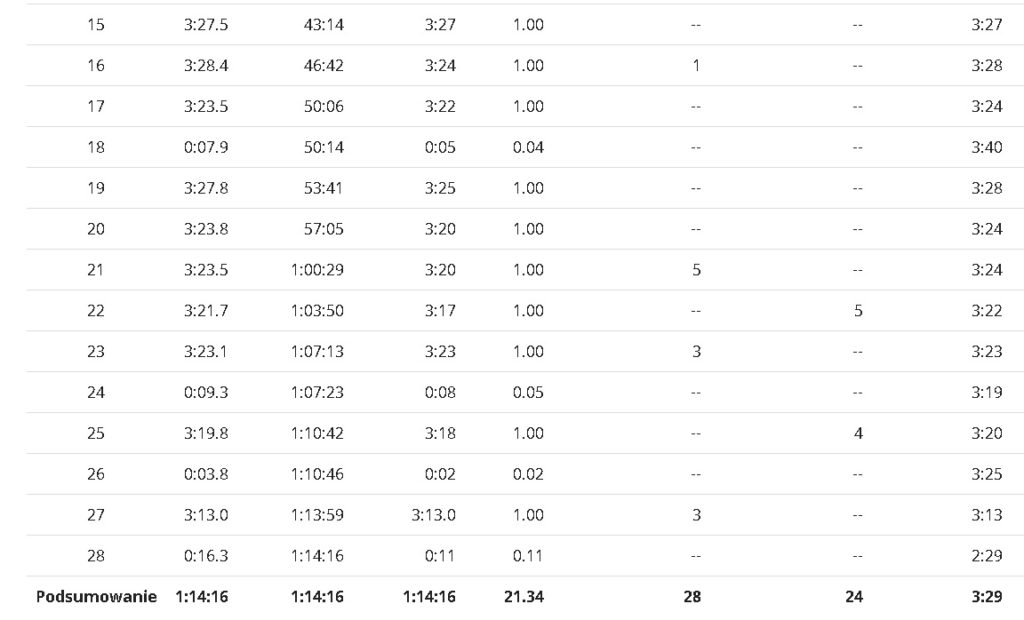Select lap 27 moving time 3:13.0
This screenshot has width=1024, height=620.
(433, 515)
